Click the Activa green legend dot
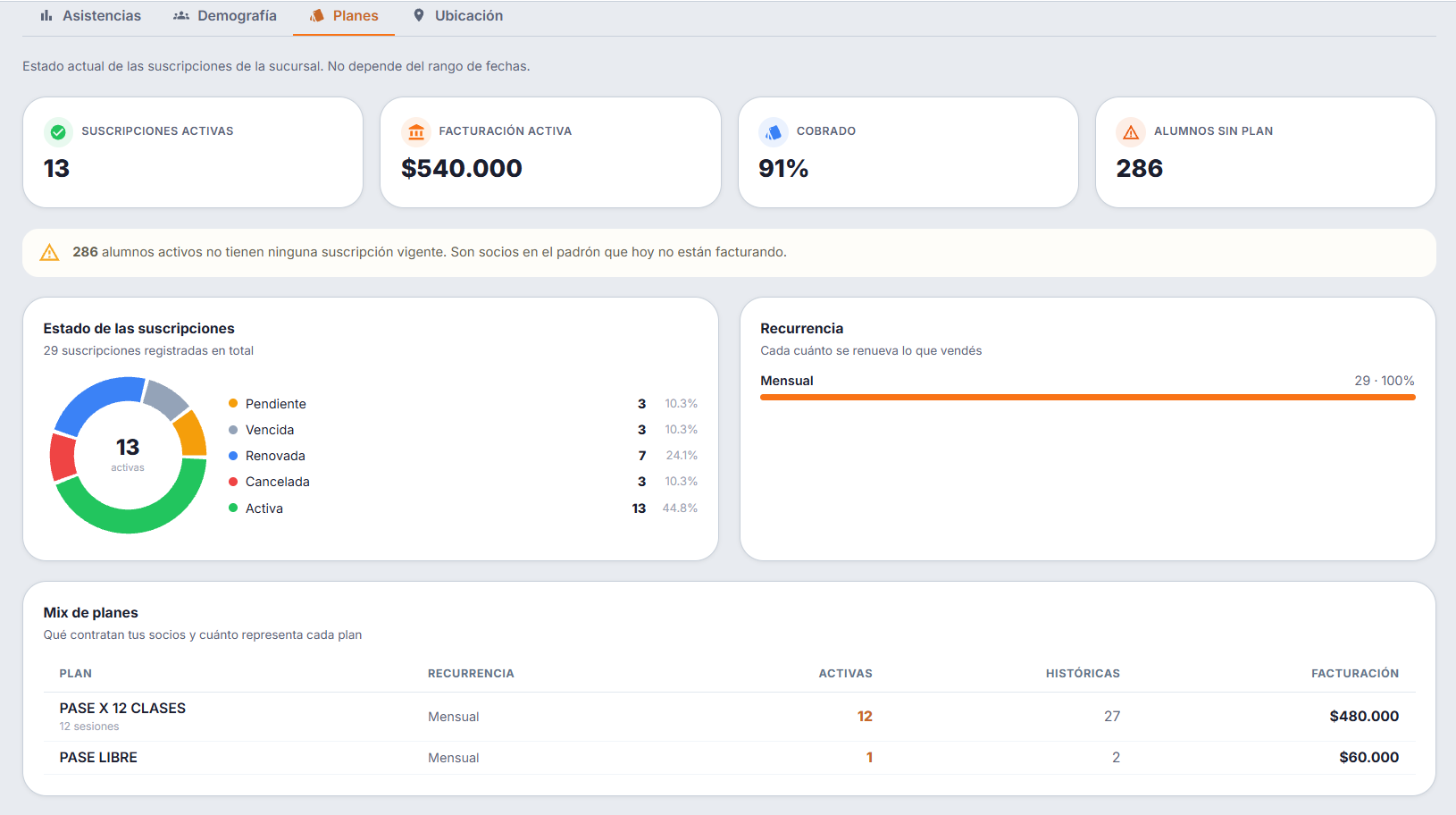The height and width of the screenshot is (815, 1456). 233,508
